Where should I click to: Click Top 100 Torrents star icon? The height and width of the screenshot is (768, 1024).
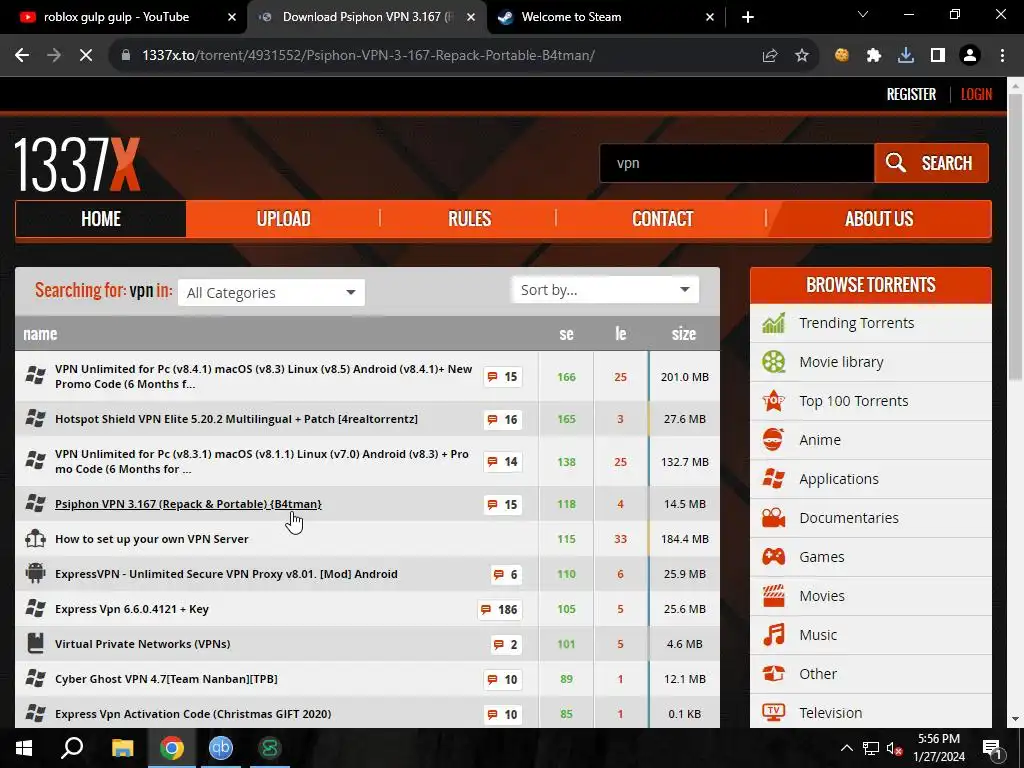click(x=774, y=400)
